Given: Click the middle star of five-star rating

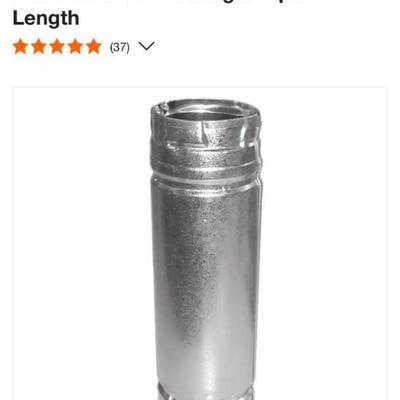Looking at the screenshot, I should [57, 46].
